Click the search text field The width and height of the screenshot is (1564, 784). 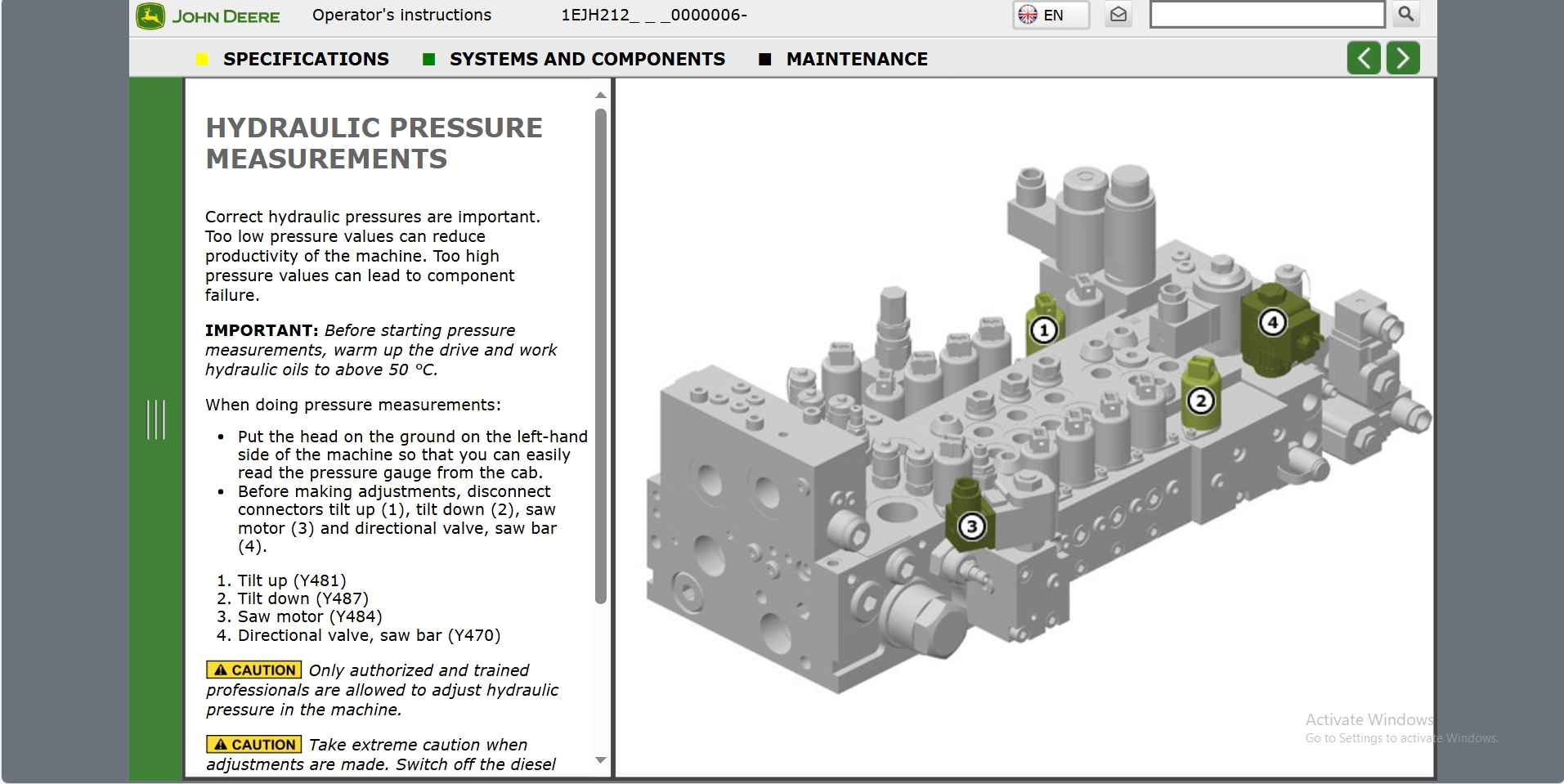click(1266, 15)
